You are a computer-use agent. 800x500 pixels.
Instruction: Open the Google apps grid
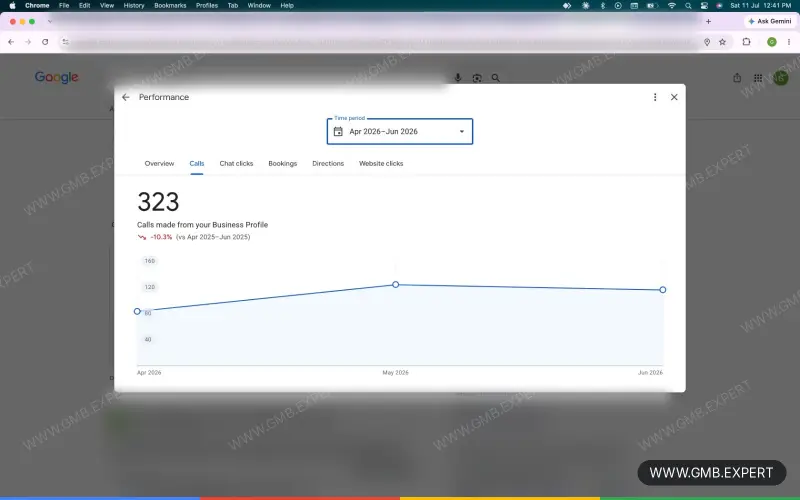pyautogui.click(x=758, y=78)
